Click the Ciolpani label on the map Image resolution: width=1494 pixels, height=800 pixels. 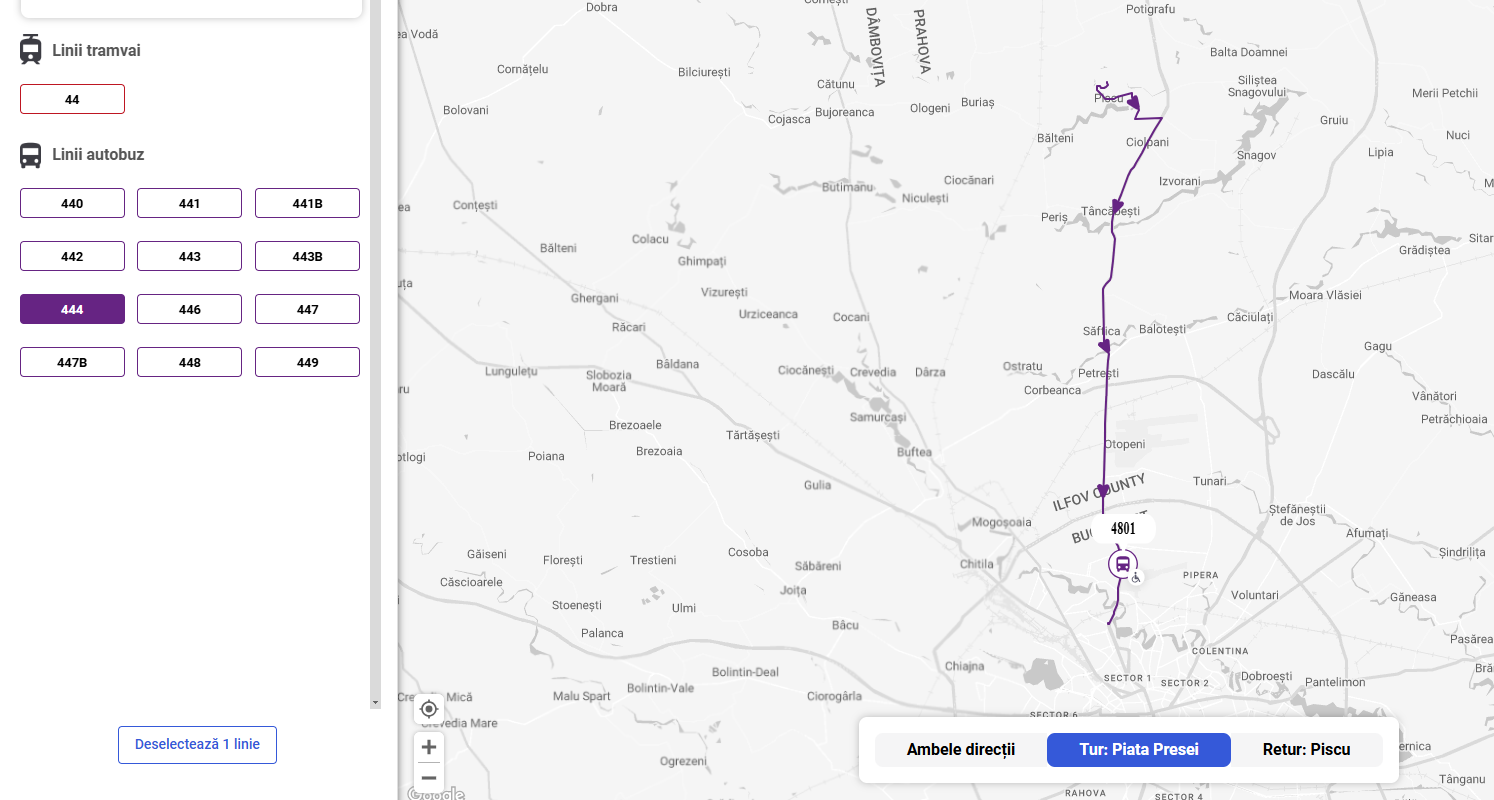click(x=1147, y=142)
